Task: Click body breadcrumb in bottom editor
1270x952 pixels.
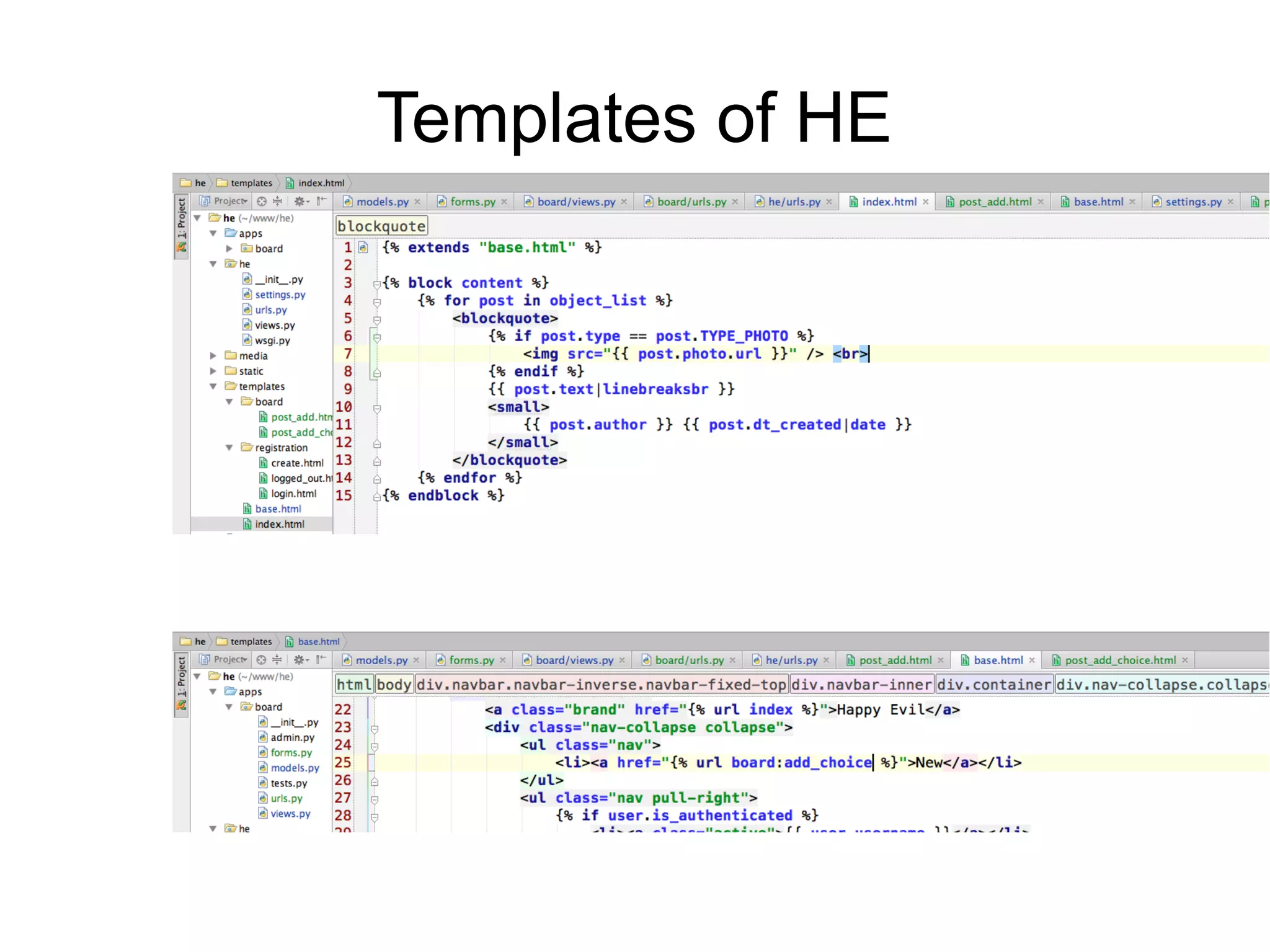Action: coord(394,685)
